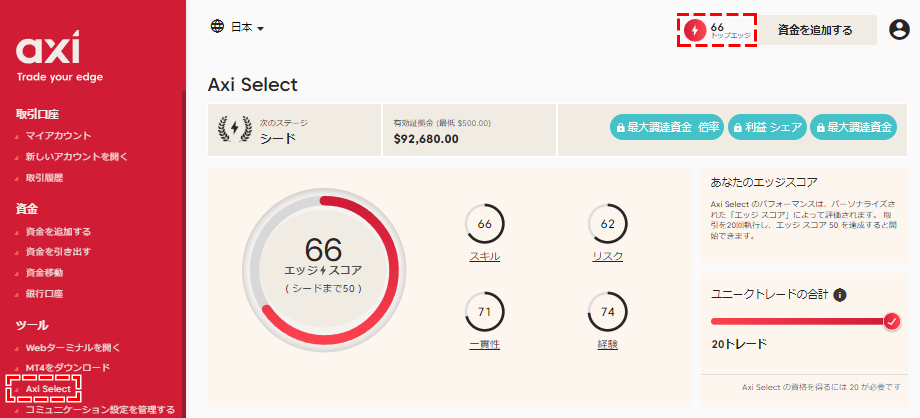Click the red lightning Edge score icon
Image resolution: width=920 pixels, height=418 pixels.
pos(695,30)
